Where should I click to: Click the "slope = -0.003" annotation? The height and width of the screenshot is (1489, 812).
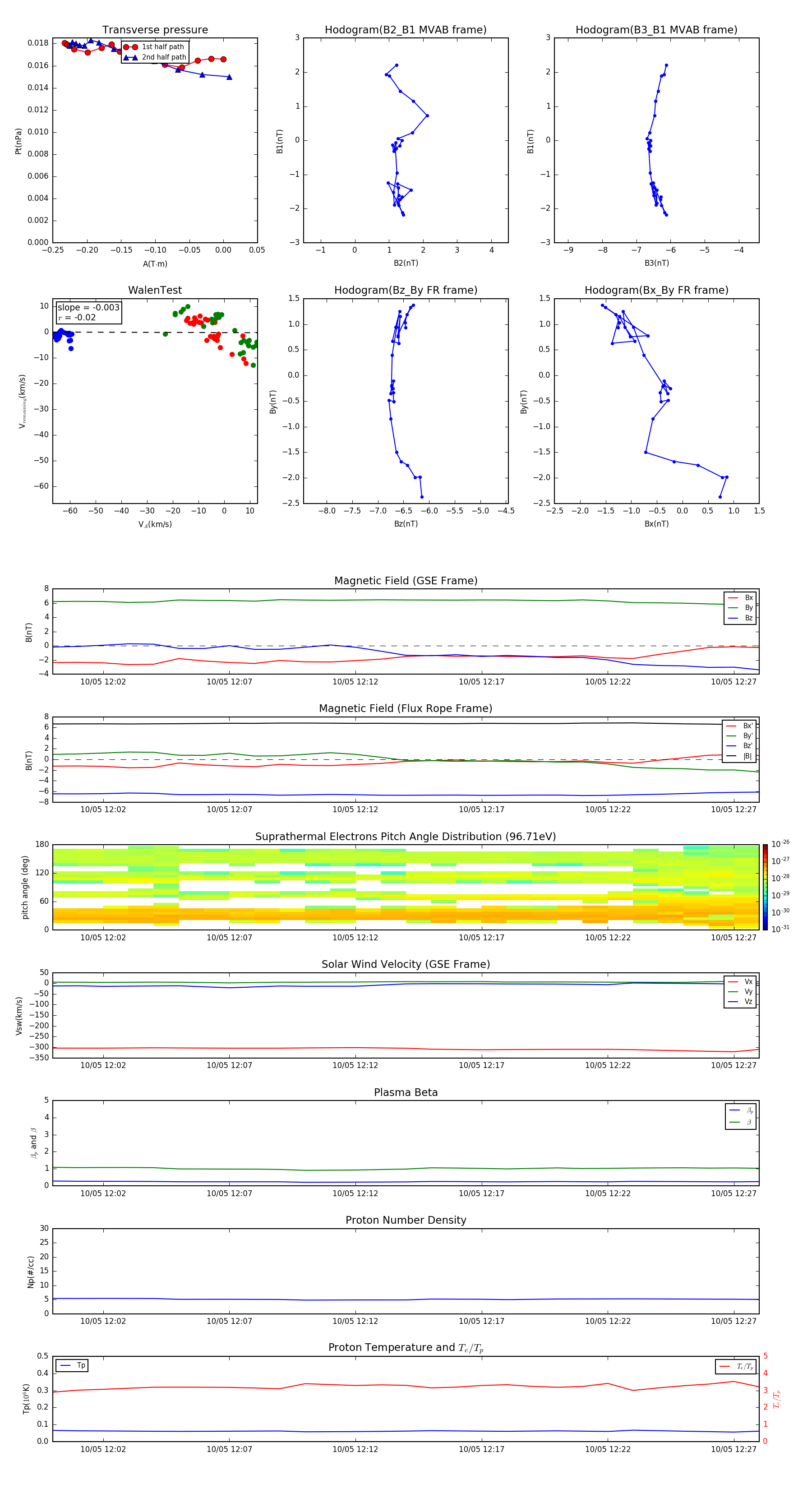[x=88, y=308]
